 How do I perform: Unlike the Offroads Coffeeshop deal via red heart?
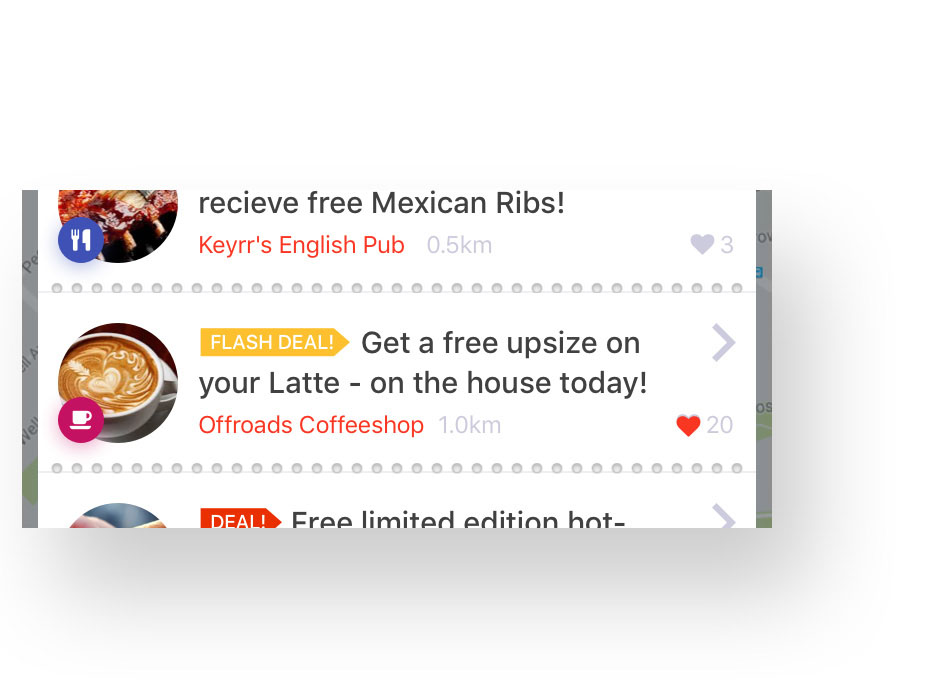tap(688, 425)
